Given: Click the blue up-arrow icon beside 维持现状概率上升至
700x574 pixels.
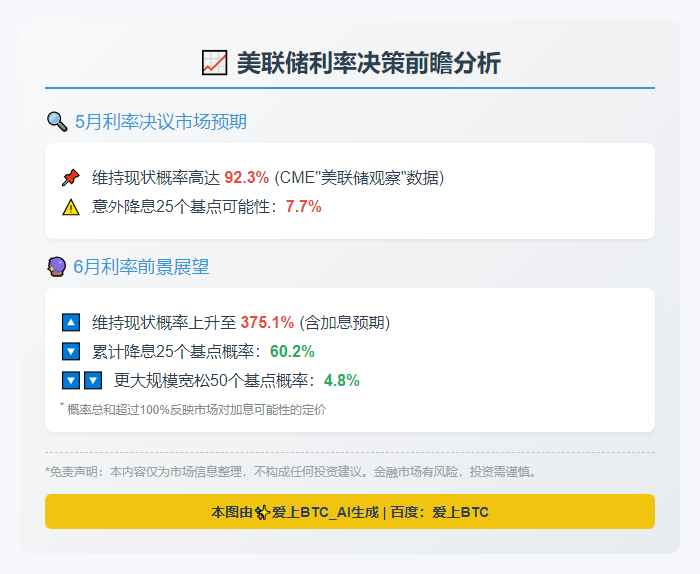Looking at the screenshot, I should click(71, 322).
